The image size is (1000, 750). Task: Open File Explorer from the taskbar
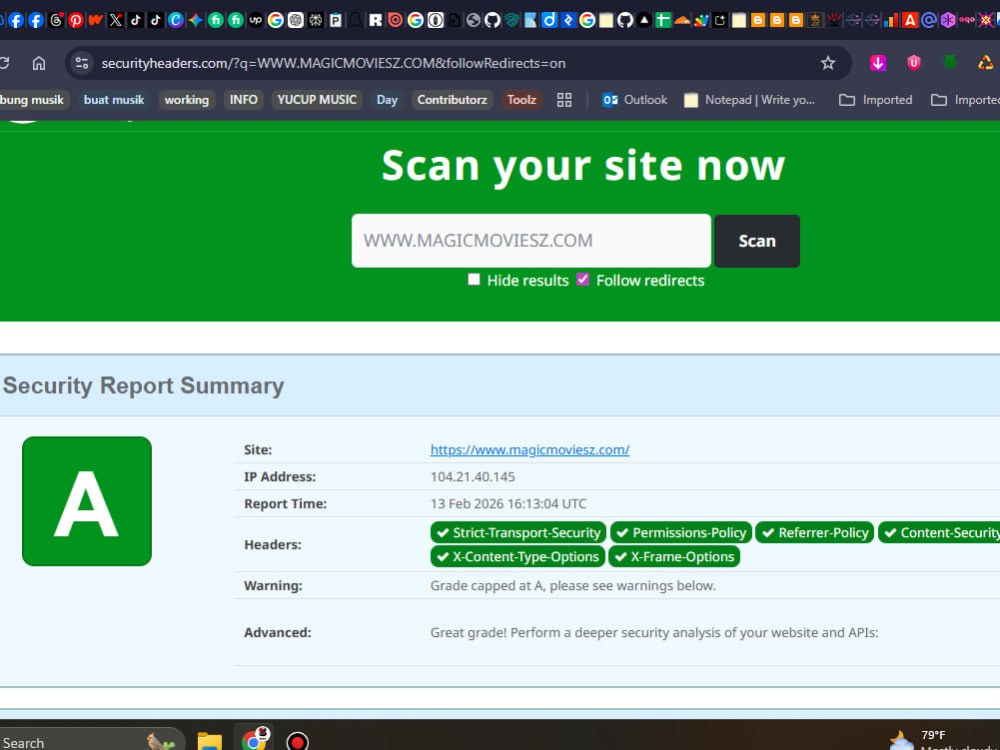210,741
